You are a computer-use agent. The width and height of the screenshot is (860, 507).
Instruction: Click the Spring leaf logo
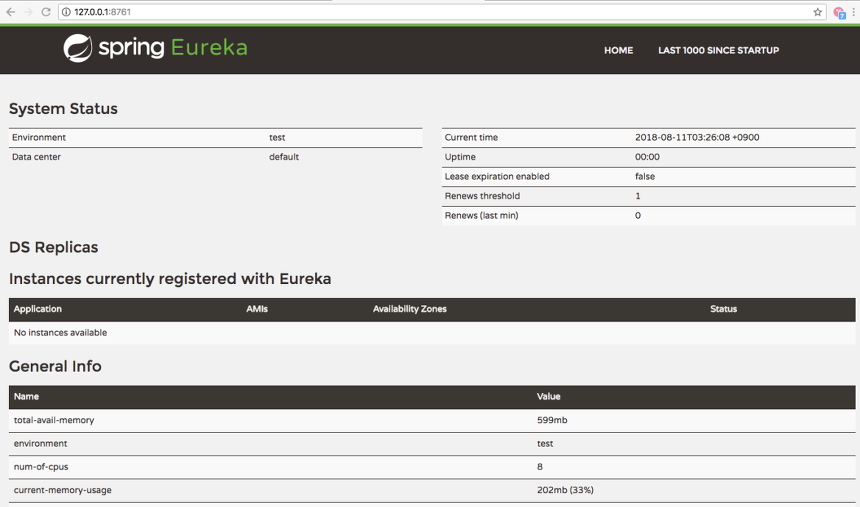tap(78, 48)
